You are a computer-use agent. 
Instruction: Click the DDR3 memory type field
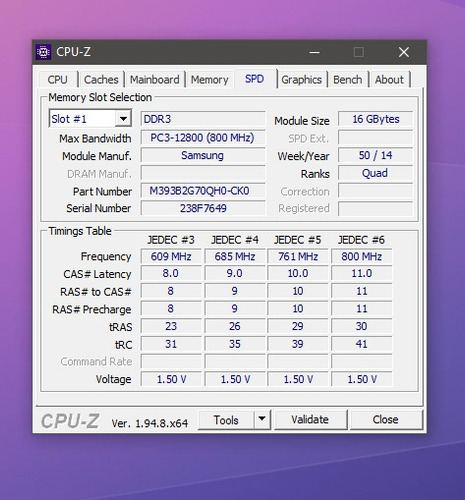203,119
